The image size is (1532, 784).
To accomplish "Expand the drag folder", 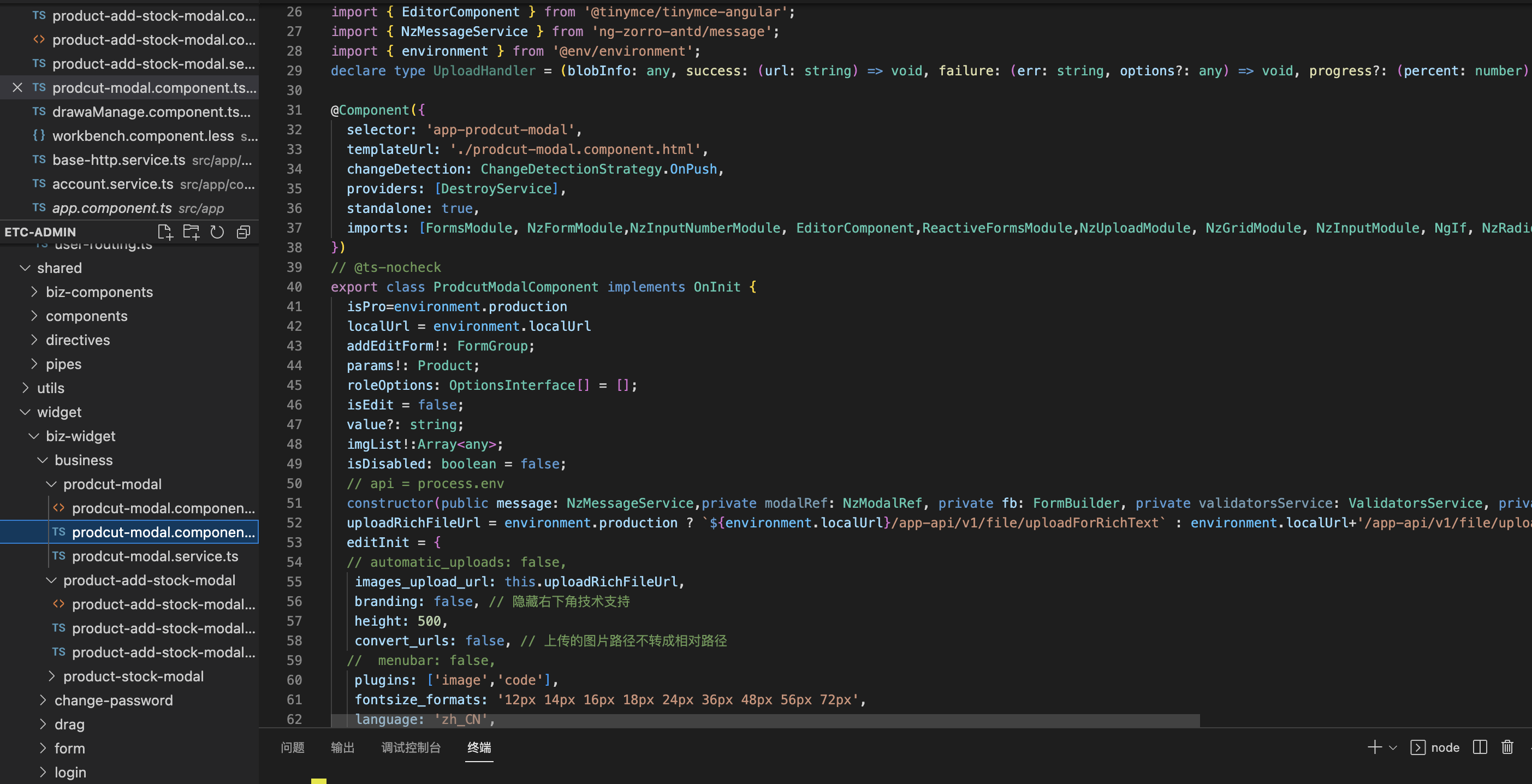I will [43, 724].
